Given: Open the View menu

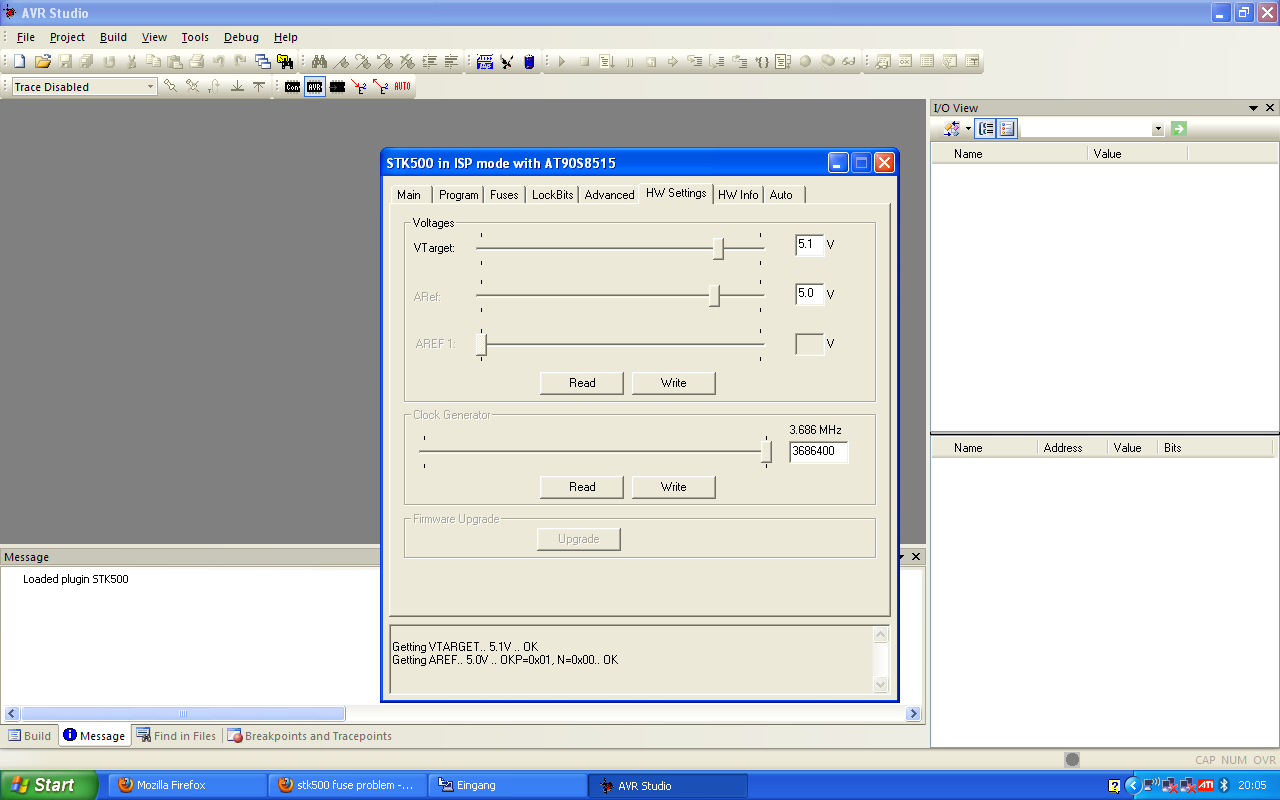Looking at the screenshot, I should pos(154,37).
